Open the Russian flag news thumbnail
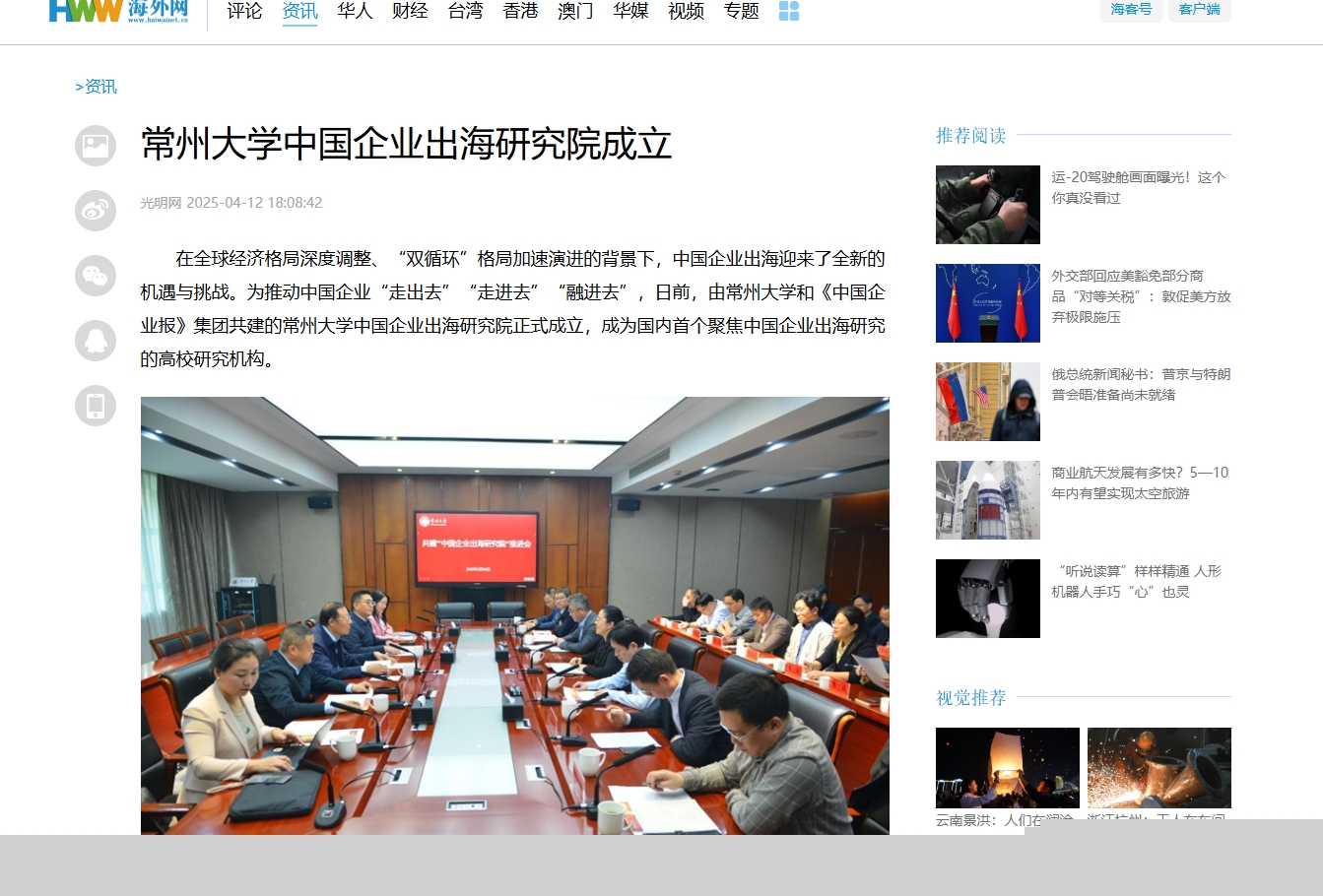This screenshot has height=896, width=1323. coord(987,402)
